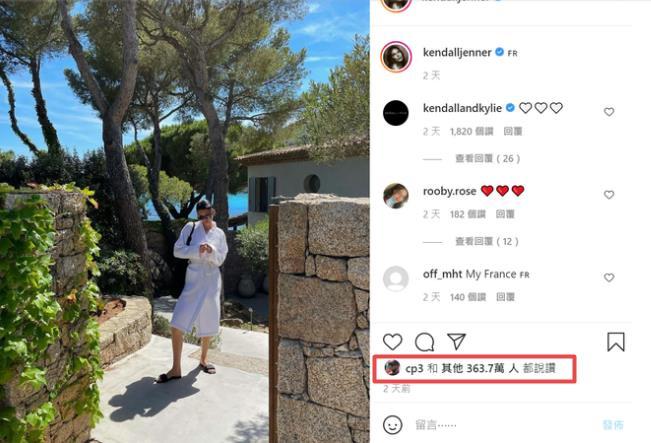Open kendallandkylie black profile avatar

click(x=396, y=113)
